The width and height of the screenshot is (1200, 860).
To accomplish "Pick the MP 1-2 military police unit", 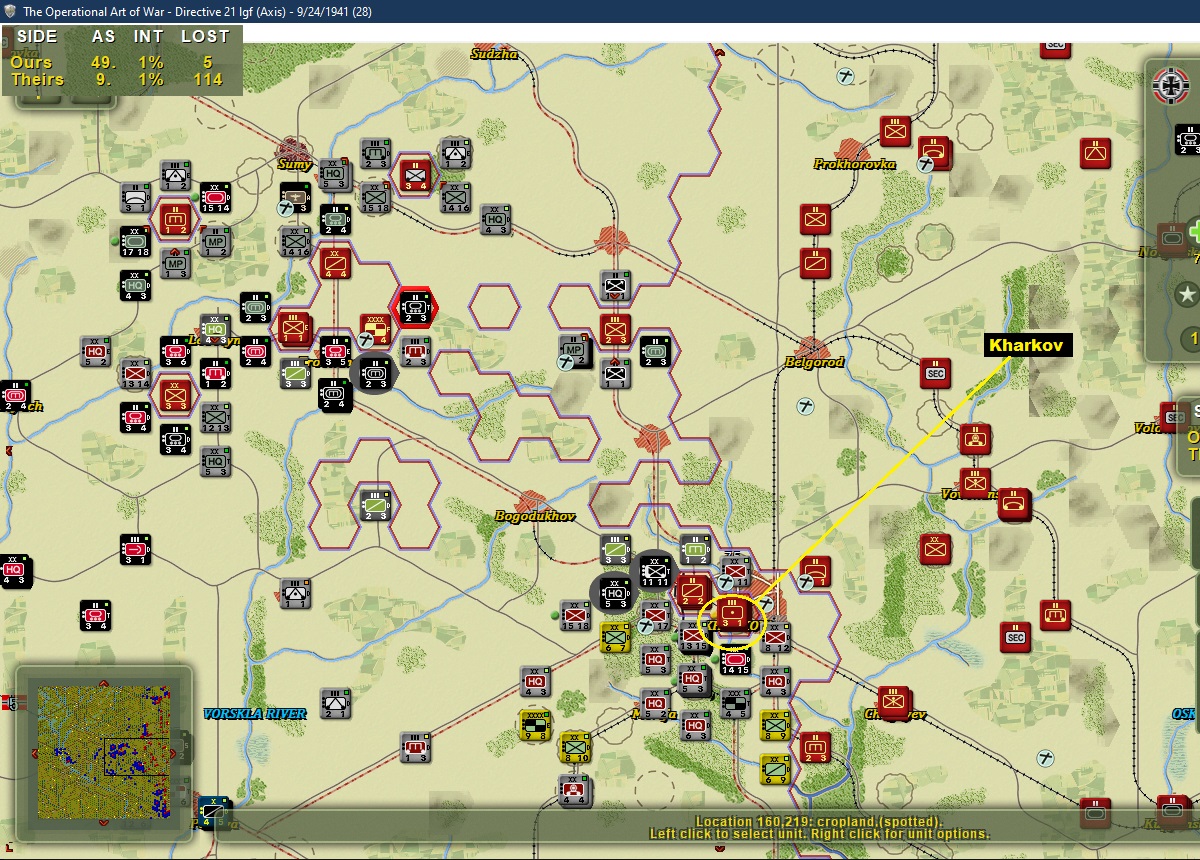I will 215,241.
